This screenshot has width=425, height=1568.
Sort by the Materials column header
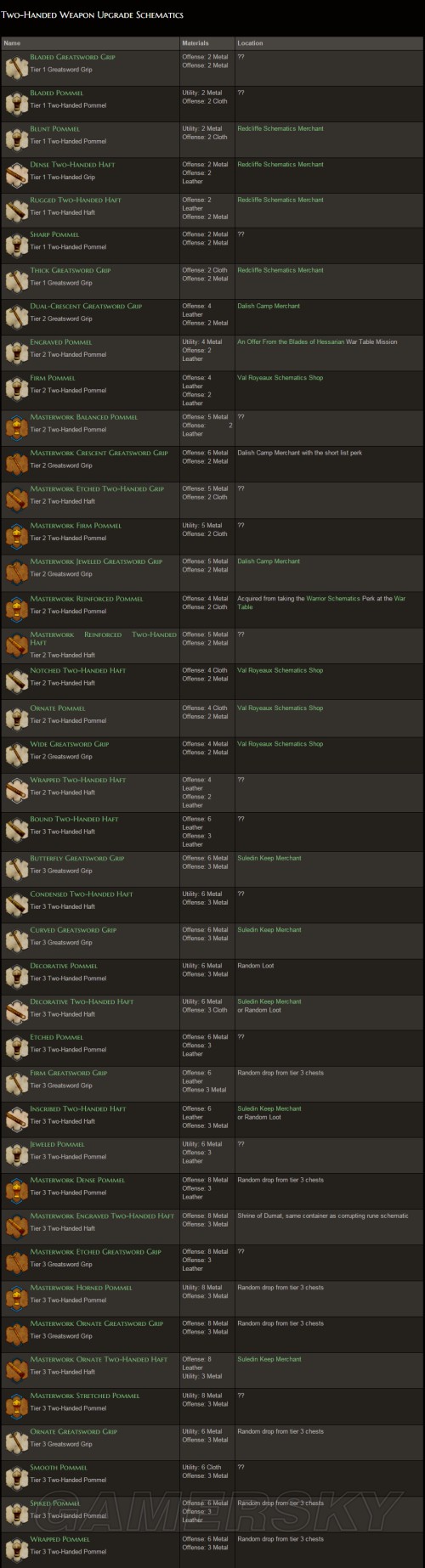point(195,42)
